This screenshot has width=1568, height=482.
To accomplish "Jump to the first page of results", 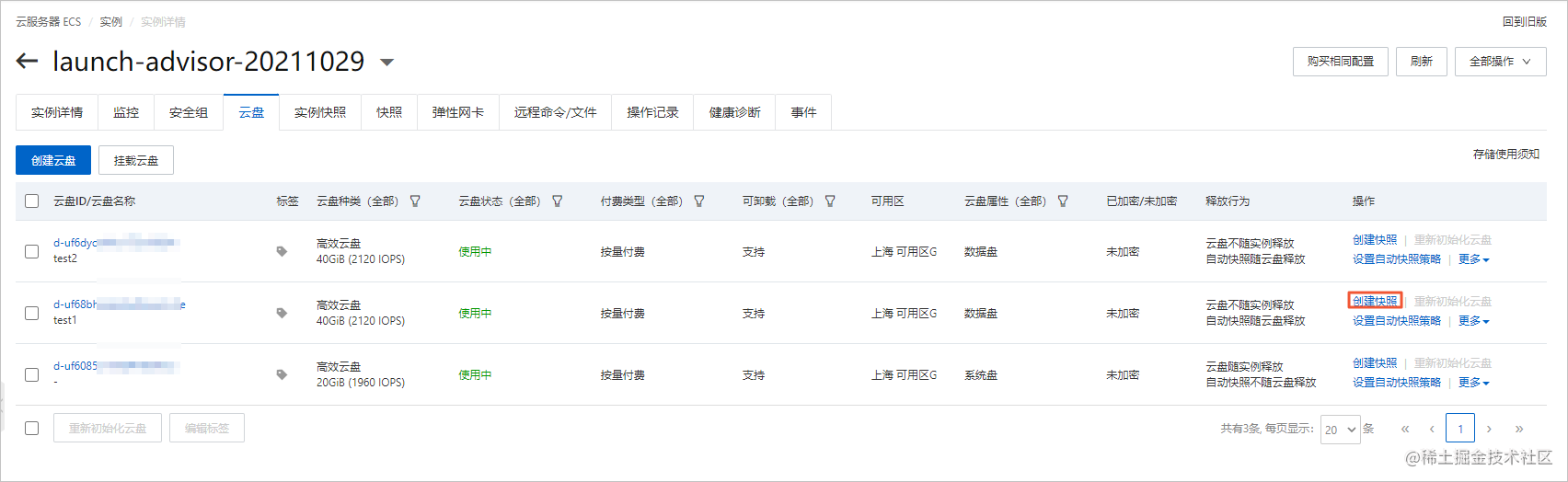I will pos(1405,429).
